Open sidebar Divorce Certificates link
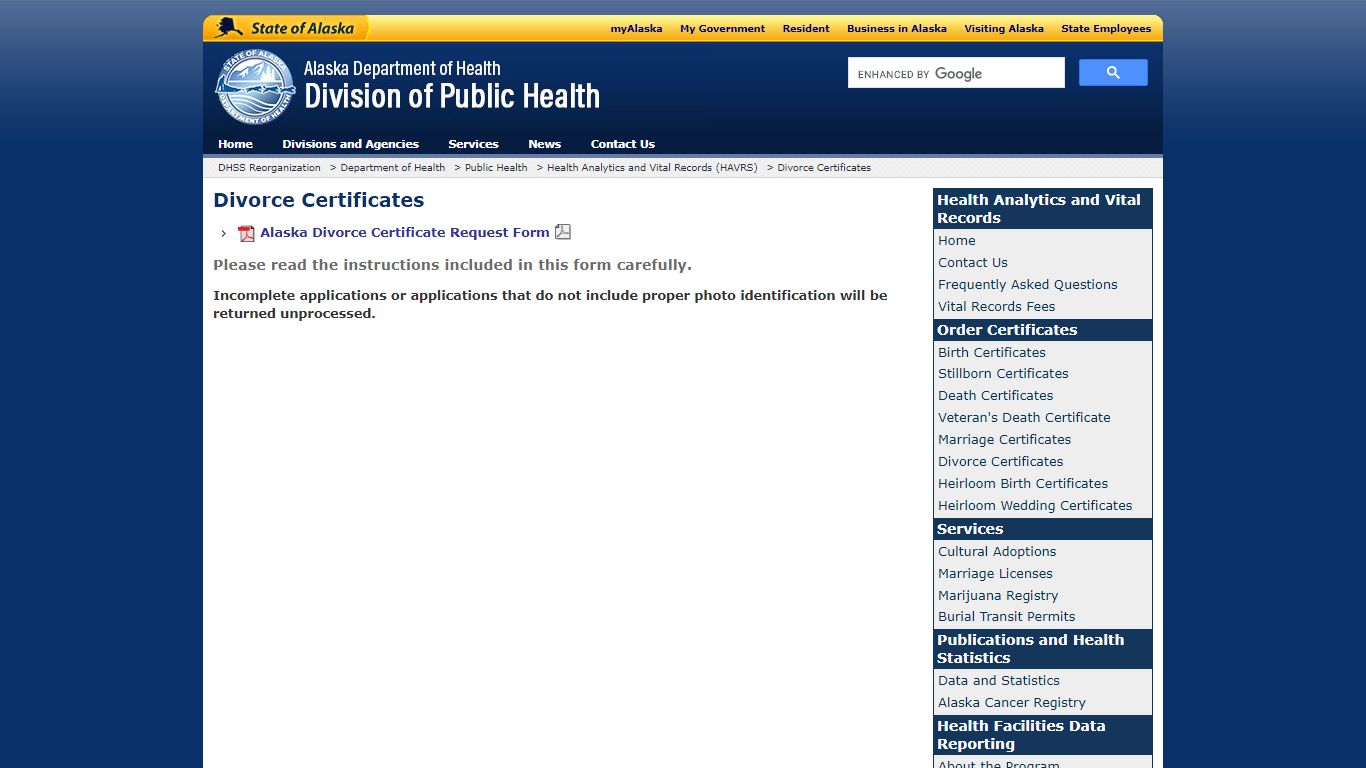The height and width of the screenshot is (768, 1366). tap(1001, 462)
